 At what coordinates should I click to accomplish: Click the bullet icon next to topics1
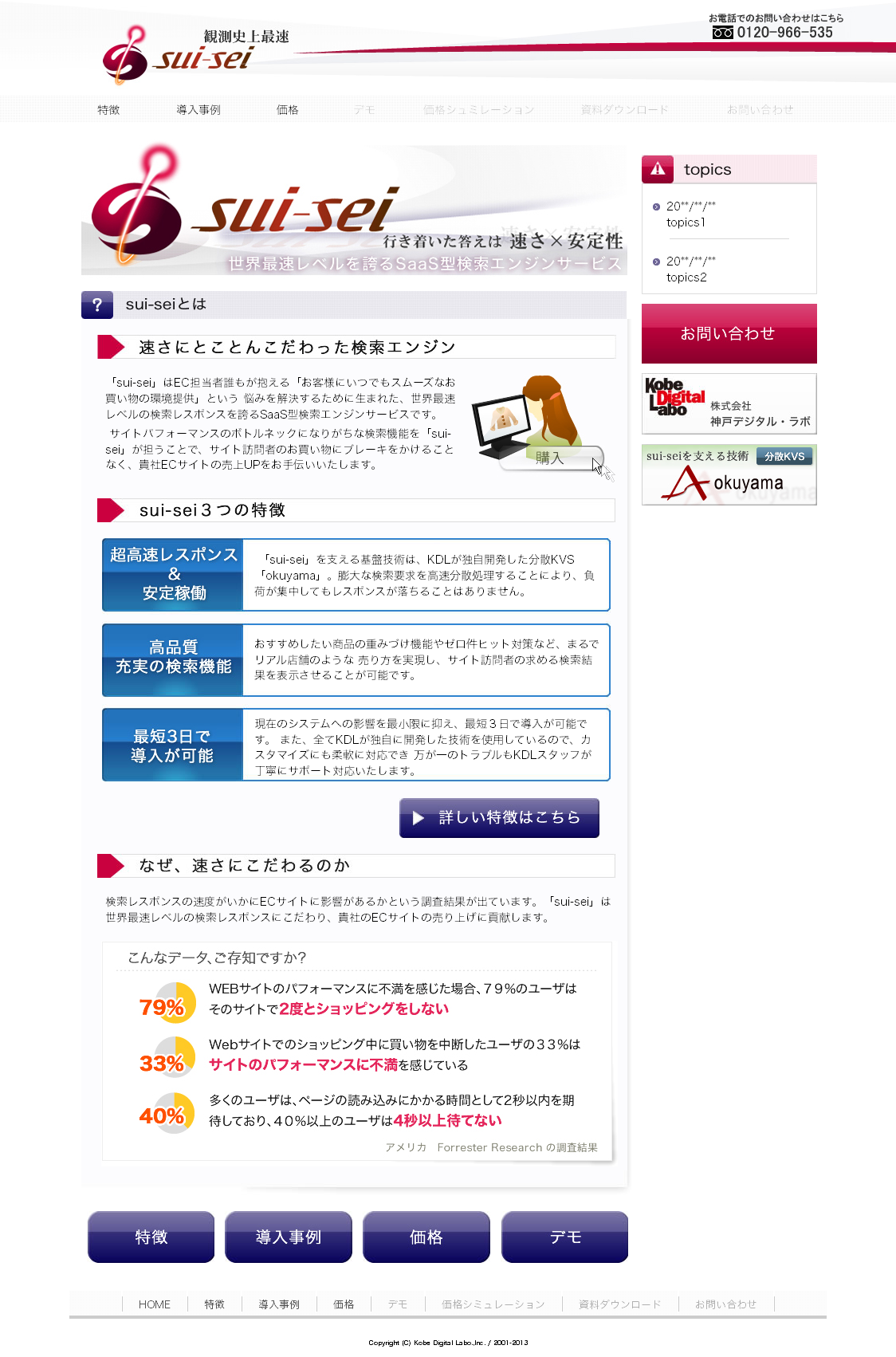tap(656, 206)
